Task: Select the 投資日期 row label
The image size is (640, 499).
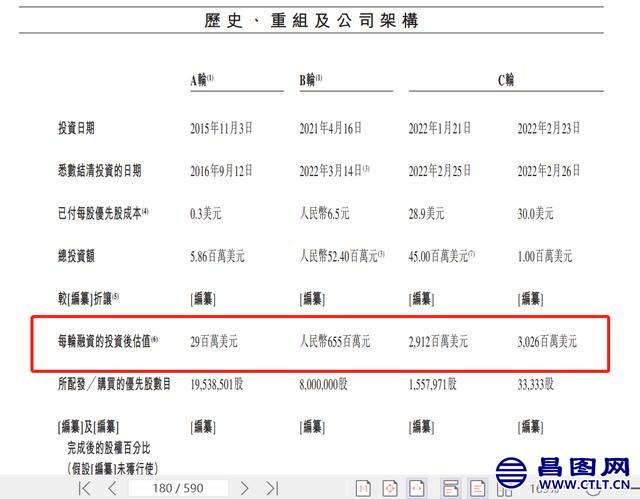Action: (x=76, y=128)
